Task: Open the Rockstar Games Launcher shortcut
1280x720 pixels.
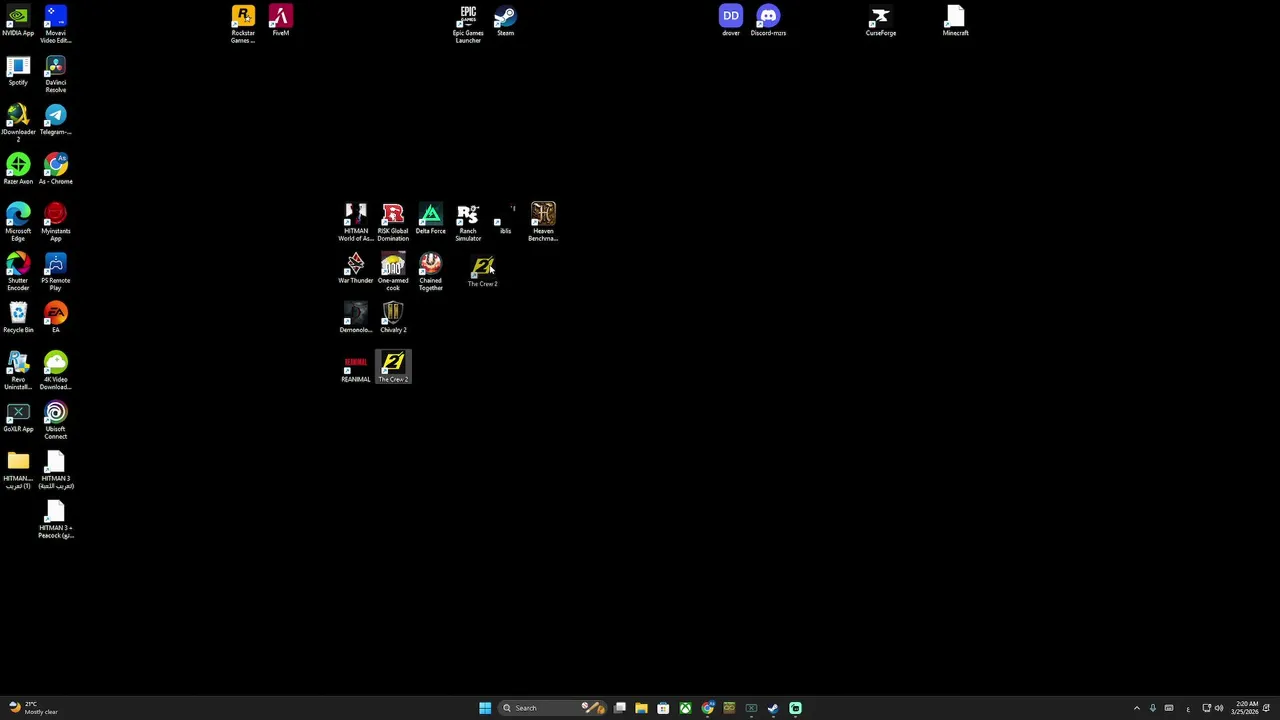Action: [x=243, y=24]
